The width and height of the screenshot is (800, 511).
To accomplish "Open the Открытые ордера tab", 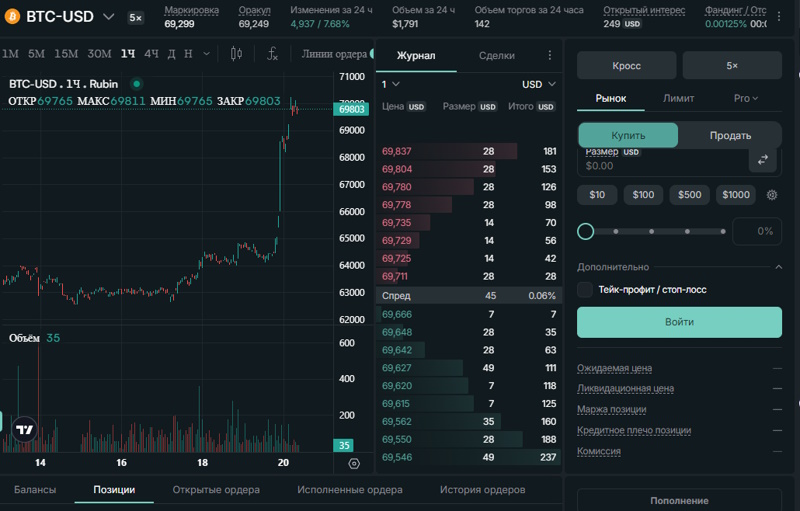I will point(216,490).
